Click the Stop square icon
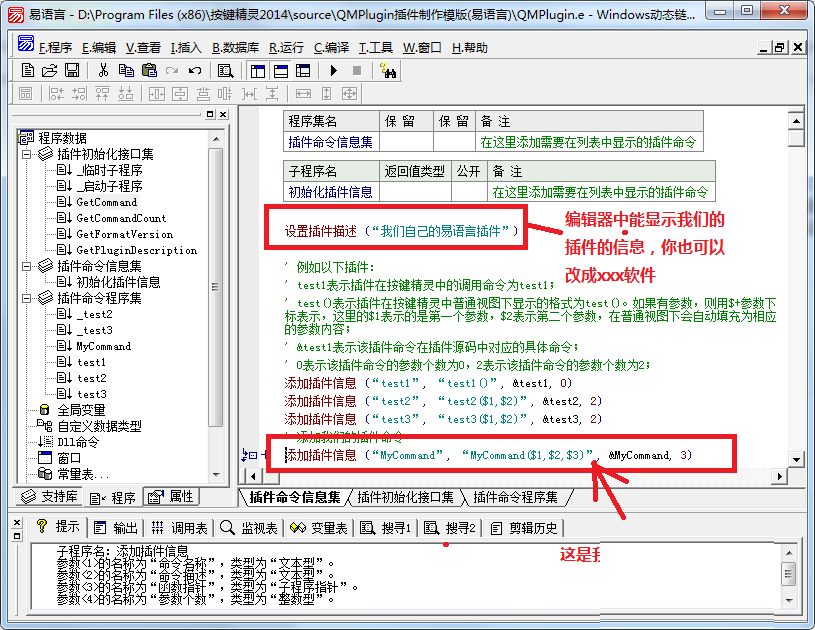Screen dimensions: 815x630 (x=357, y=70)
